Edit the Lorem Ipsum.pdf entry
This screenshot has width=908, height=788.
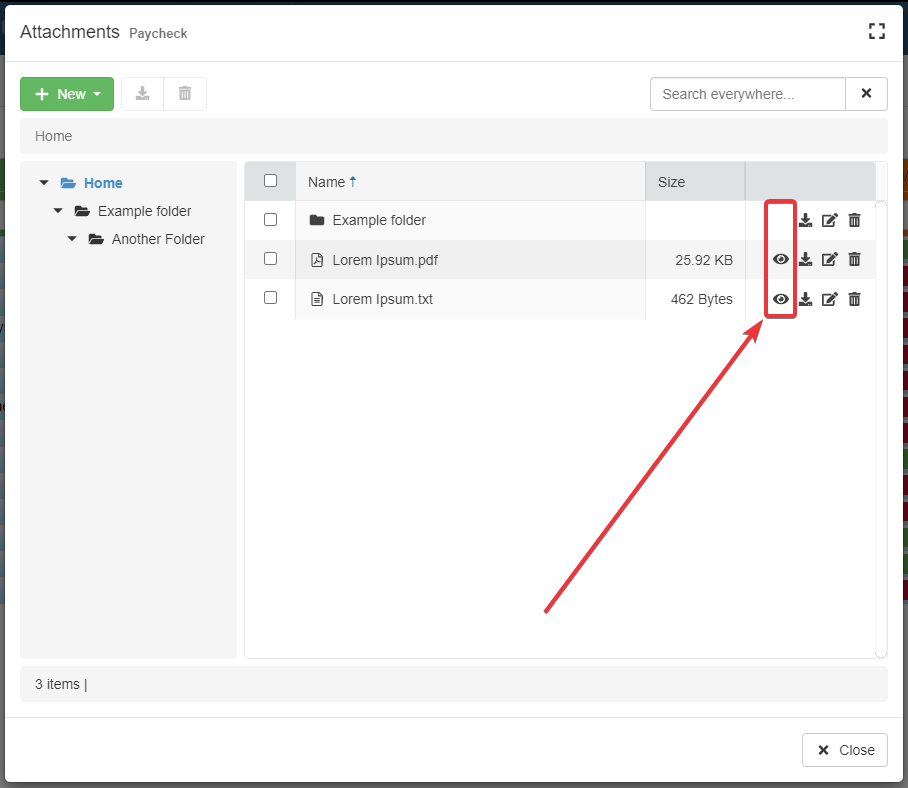pyautogui.click(x=829, y=260)
